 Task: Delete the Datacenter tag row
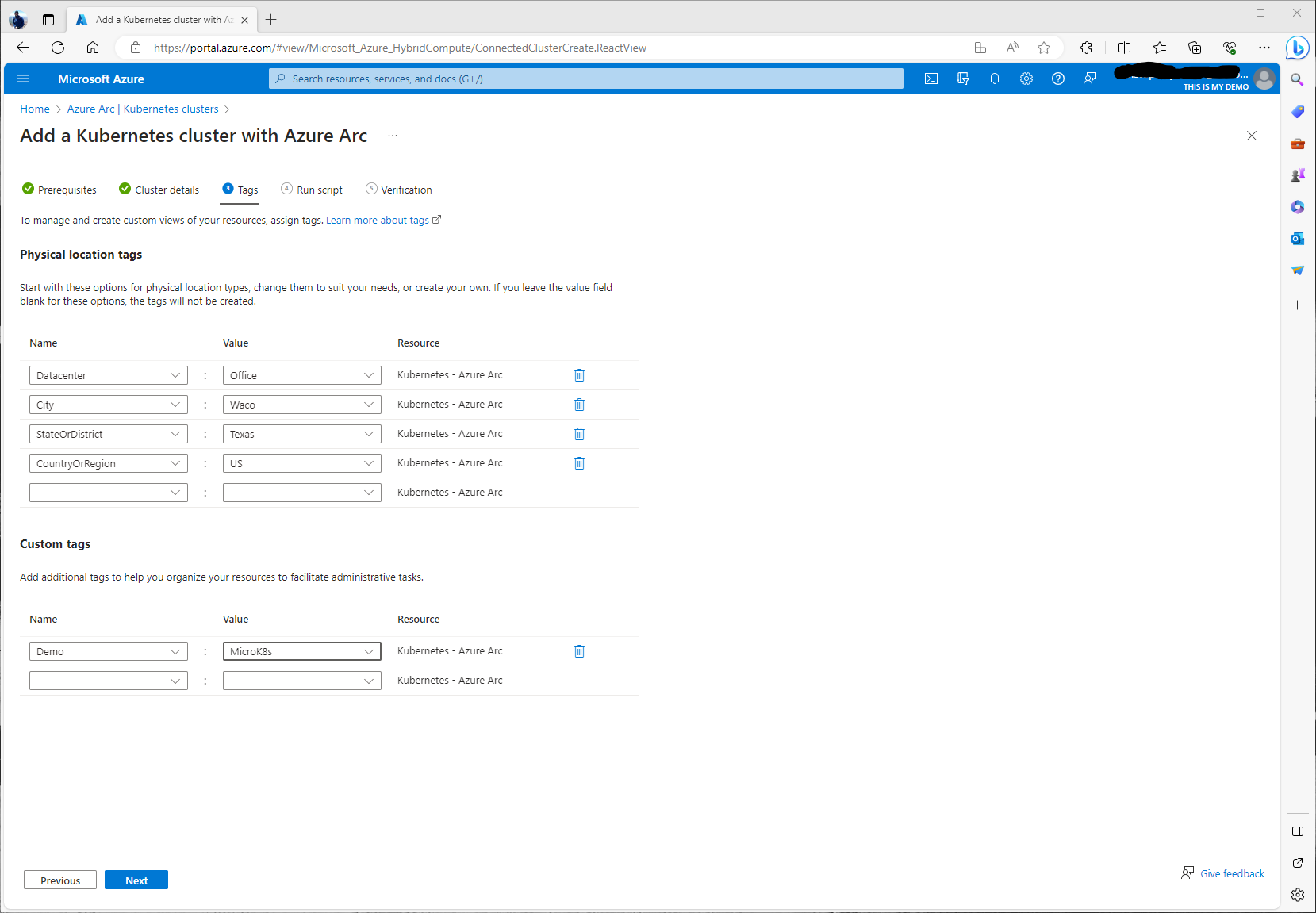[579, 375]
